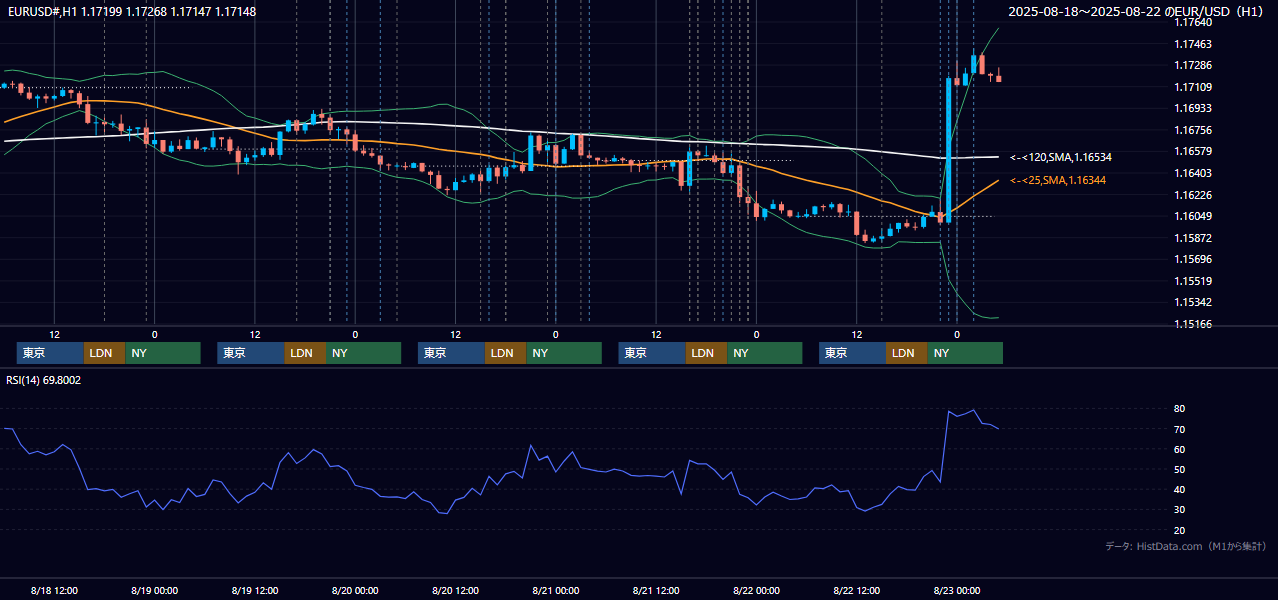This screenshot has width=1278, height=600.
Task: Click the RSI(14) 69.8002 indicator label
Action: pos(44,380)
